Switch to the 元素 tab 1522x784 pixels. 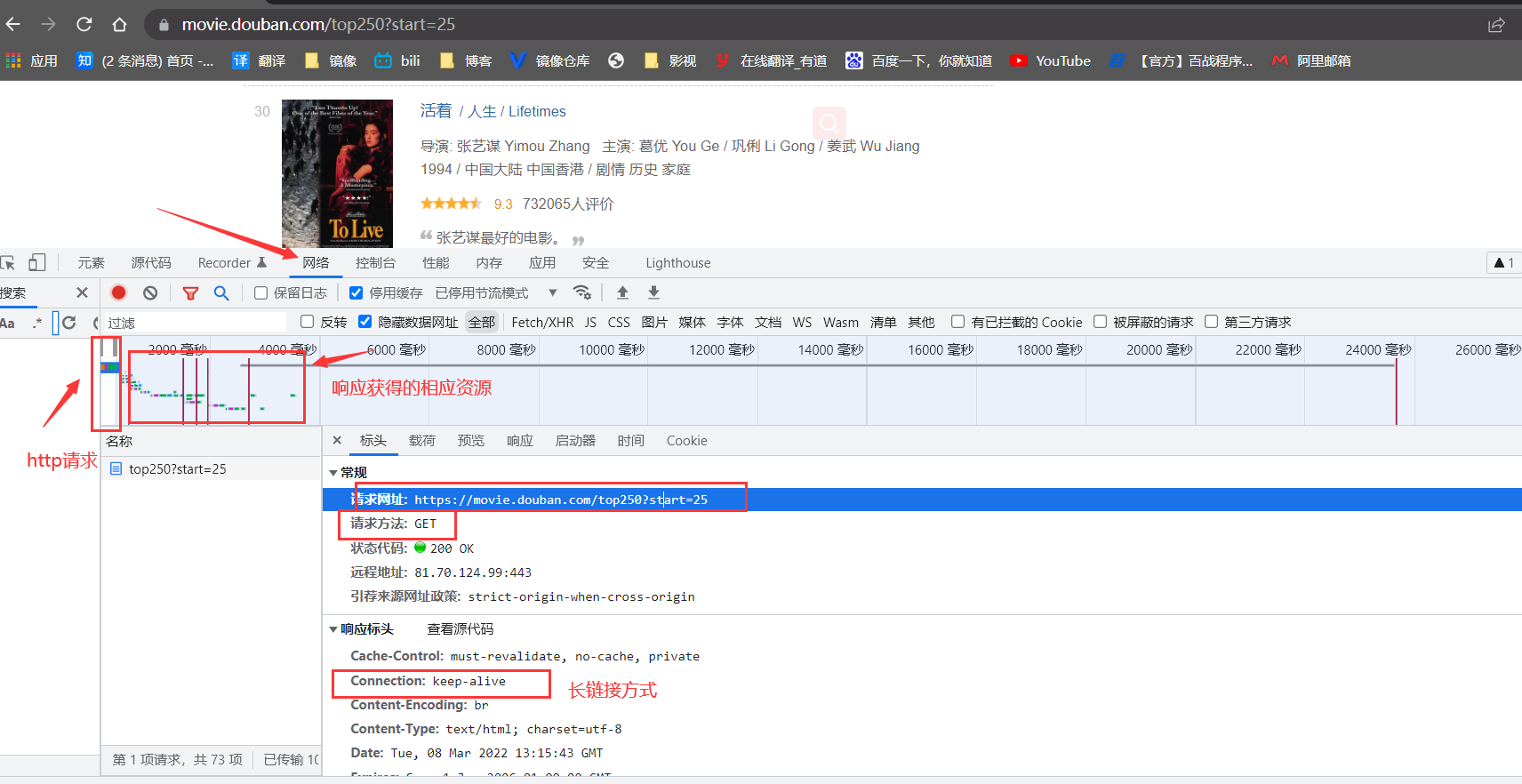[91, 263]
